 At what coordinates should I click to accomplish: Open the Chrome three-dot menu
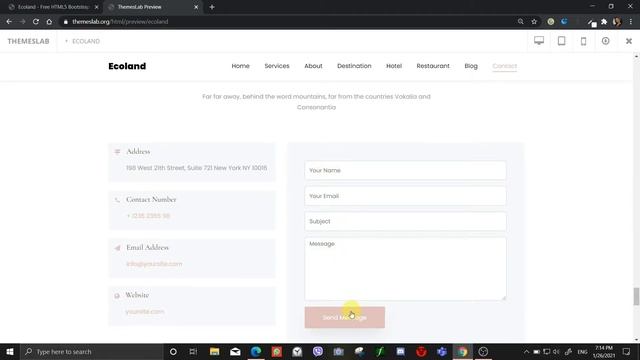point(631,22)
